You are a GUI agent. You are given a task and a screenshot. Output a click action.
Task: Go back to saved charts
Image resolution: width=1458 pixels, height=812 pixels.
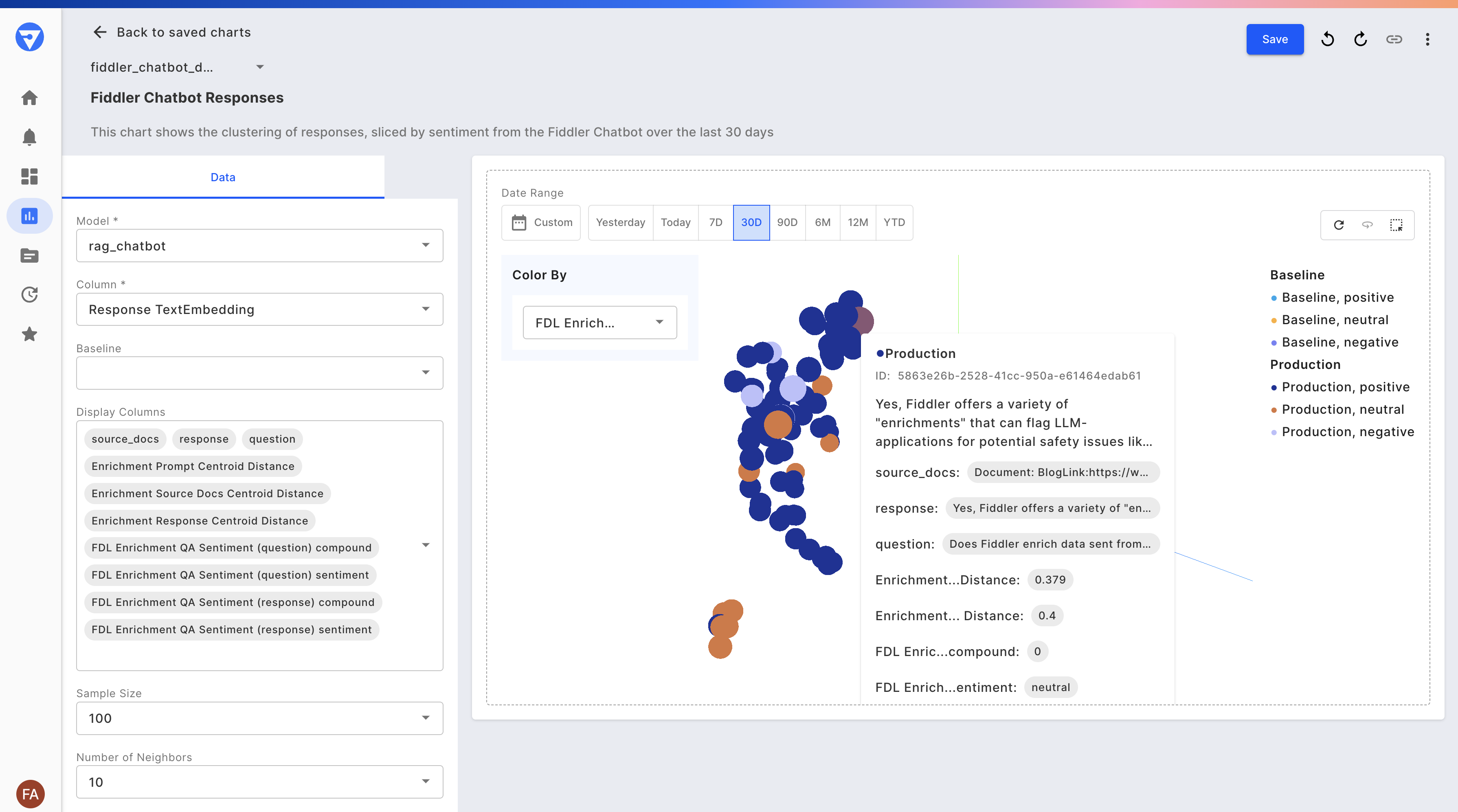172,32
